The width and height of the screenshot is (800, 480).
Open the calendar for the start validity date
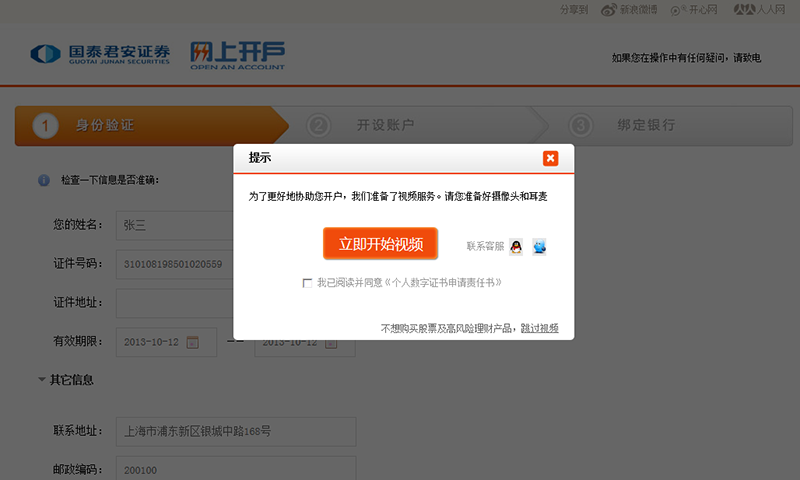[193, 342]
